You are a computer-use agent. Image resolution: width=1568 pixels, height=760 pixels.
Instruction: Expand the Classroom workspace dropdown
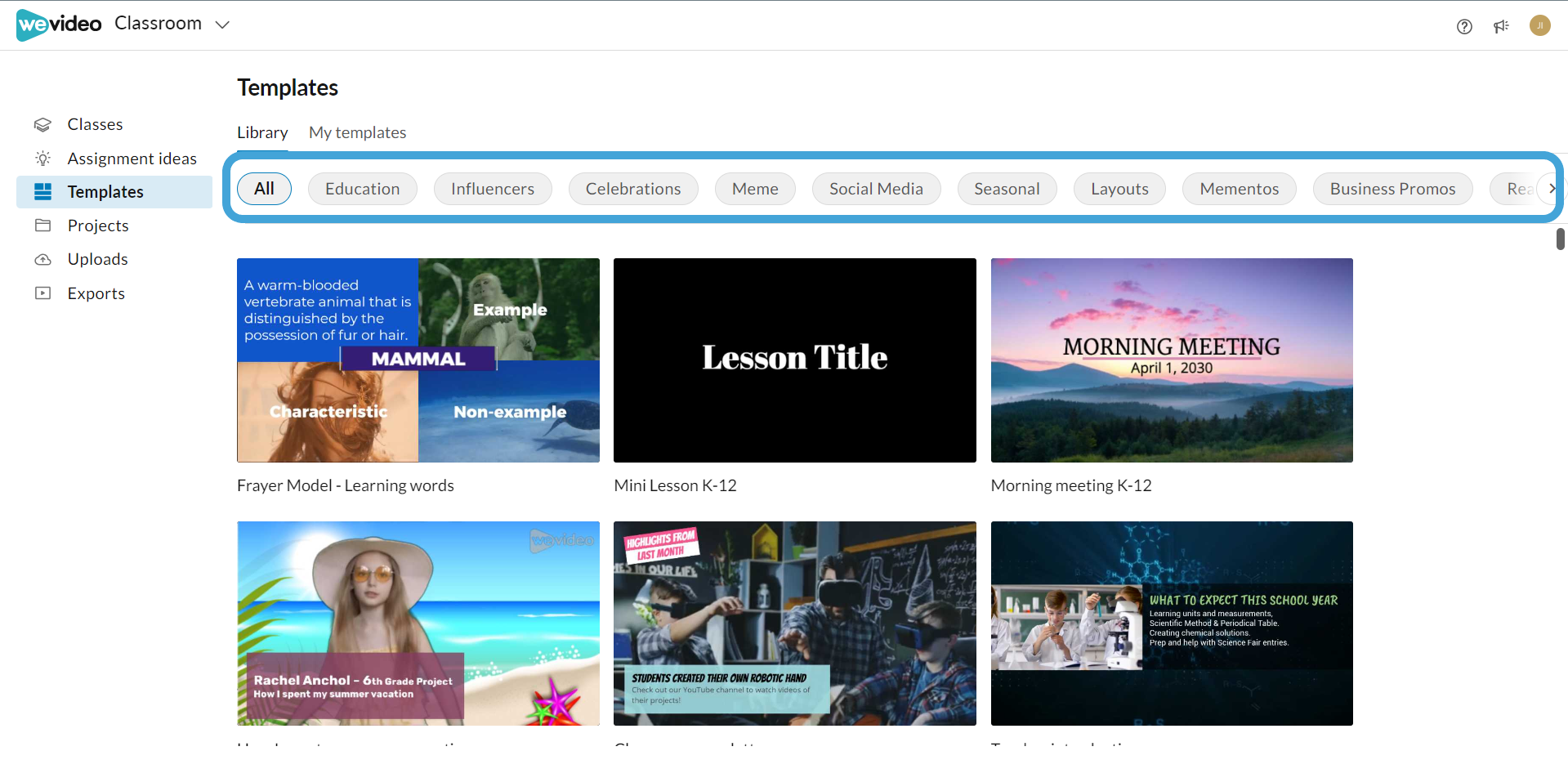pyautogui.click(x=221, y=25)
